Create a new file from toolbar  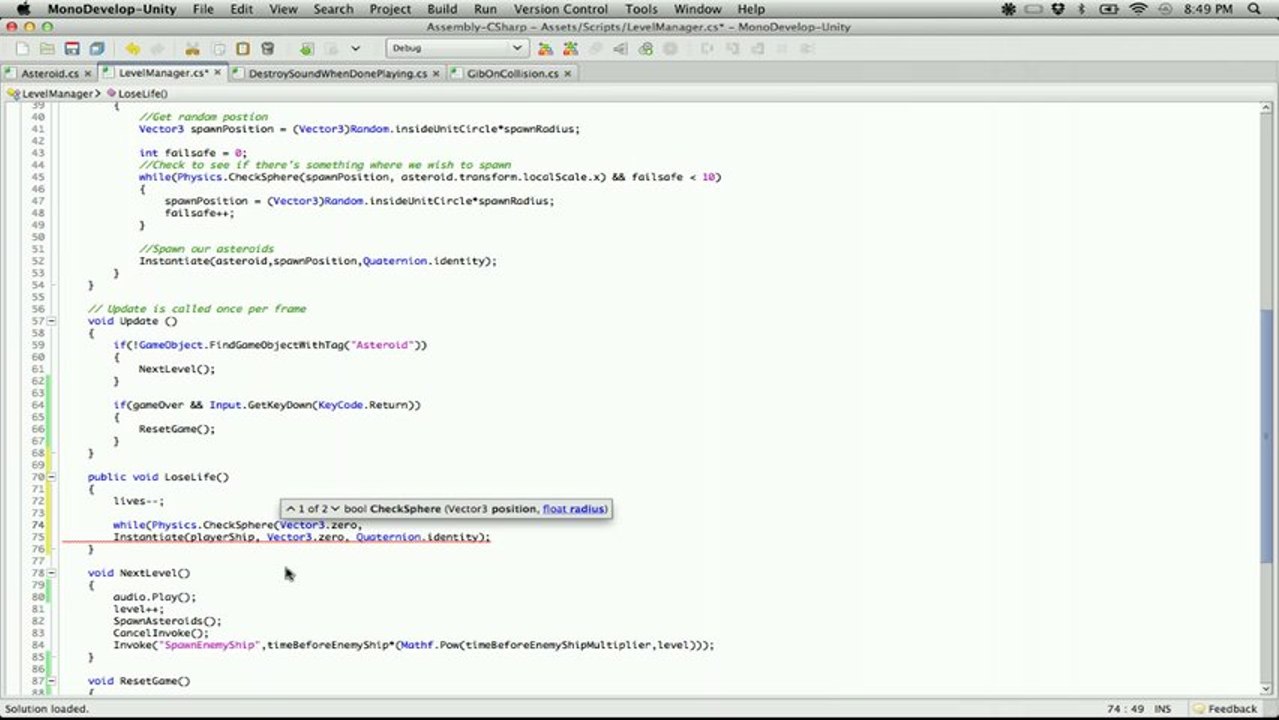click(x=22, y=48)
